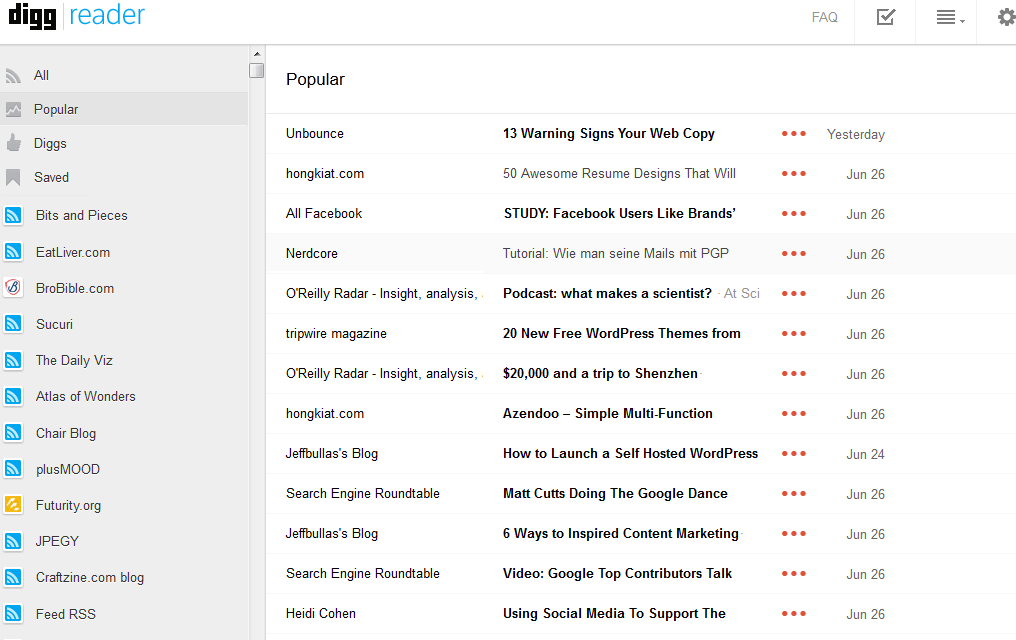This screenshot has height=640, width=1016.
Task: Open more options for Using Social Media article
Action: coord(794,613)
